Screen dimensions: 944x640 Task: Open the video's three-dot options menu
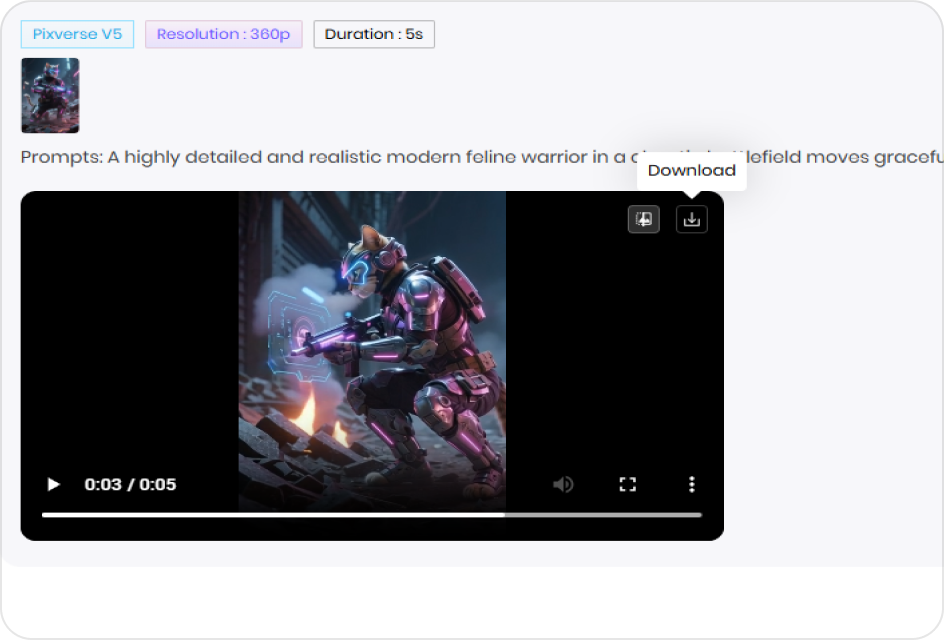coord(692,484)
